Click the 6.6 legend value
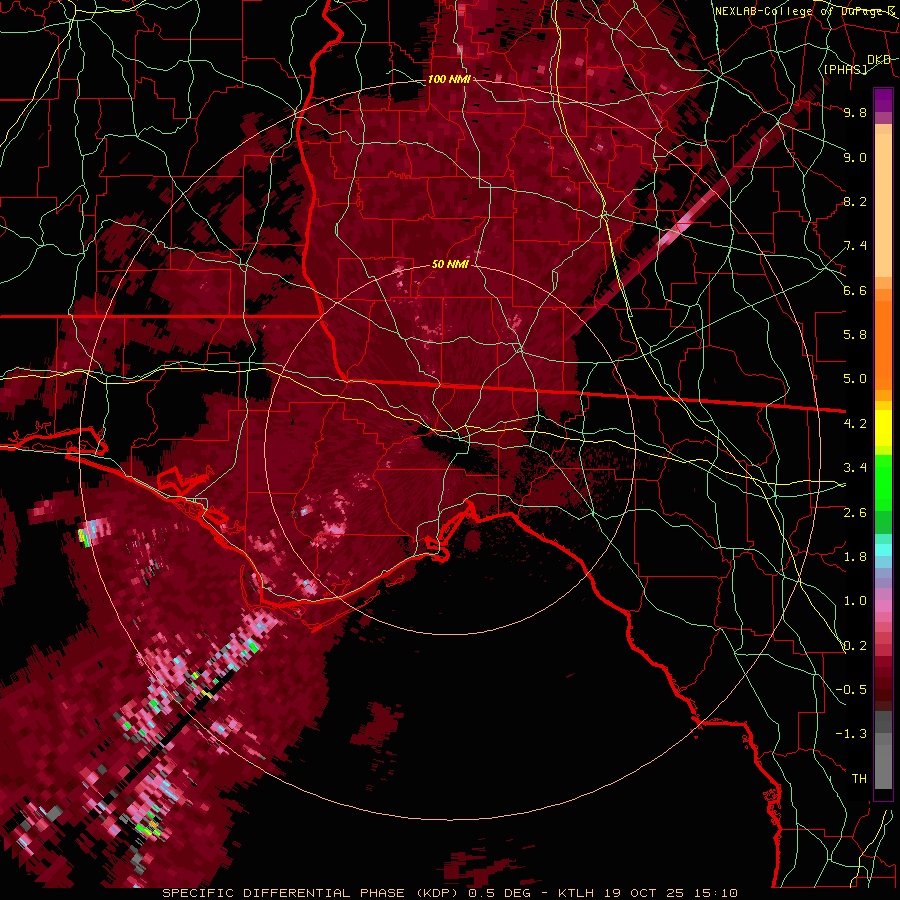Viewport: 900px width, 900px height. click(x=855, y=290)
